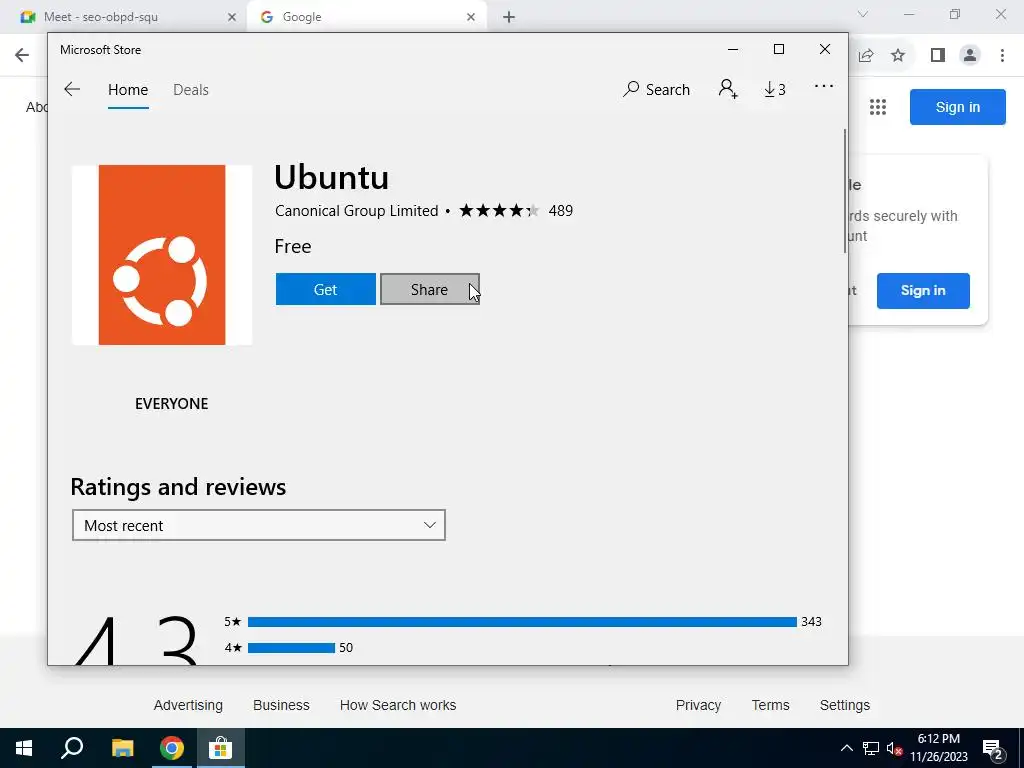Bookmark this page with star icon
The image size is (1024, 768).
898,56
